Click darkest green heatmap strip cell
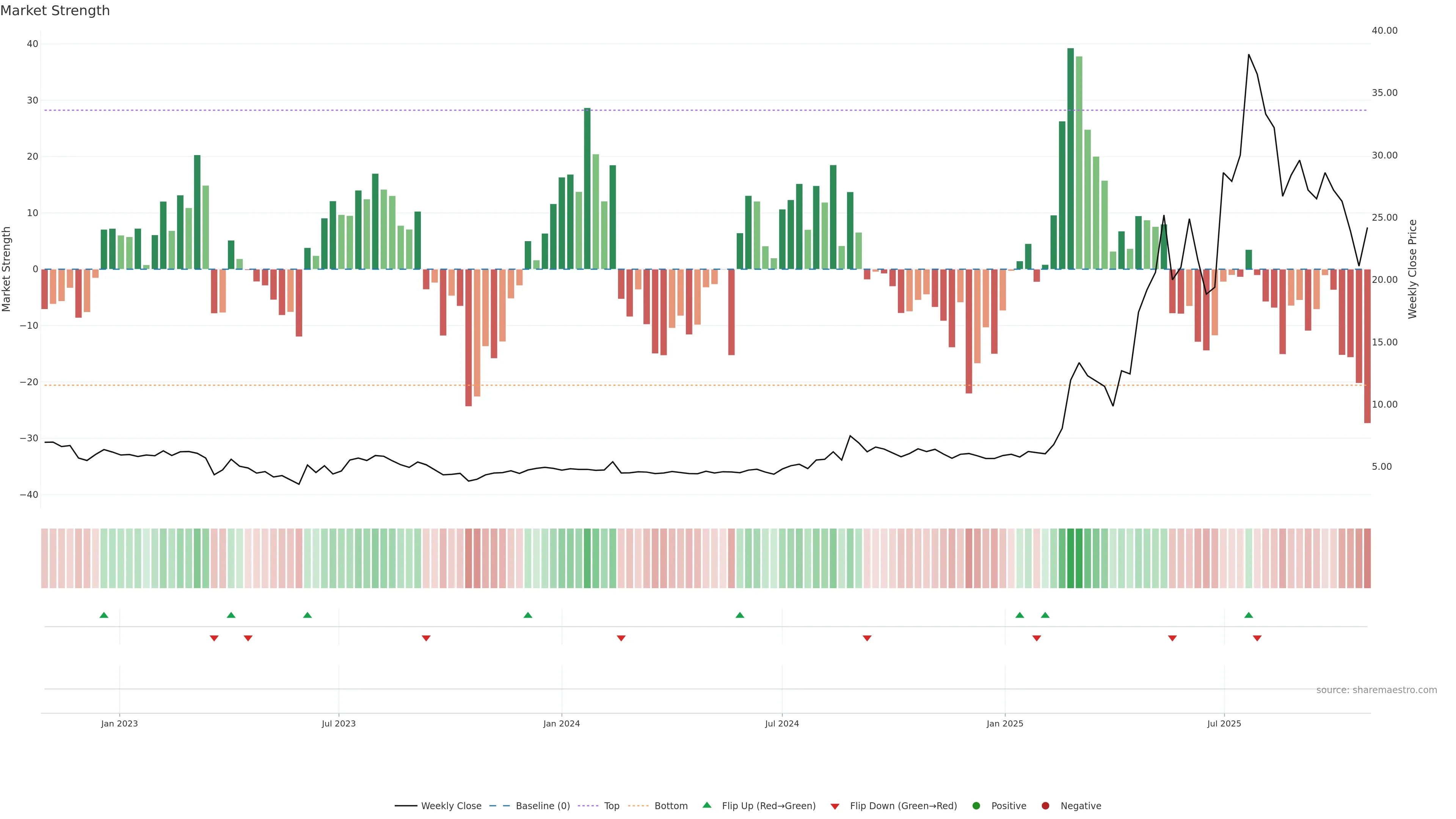Image resolution: width=1456 pixels, height=819 pixels. [x=1070, y=559]
